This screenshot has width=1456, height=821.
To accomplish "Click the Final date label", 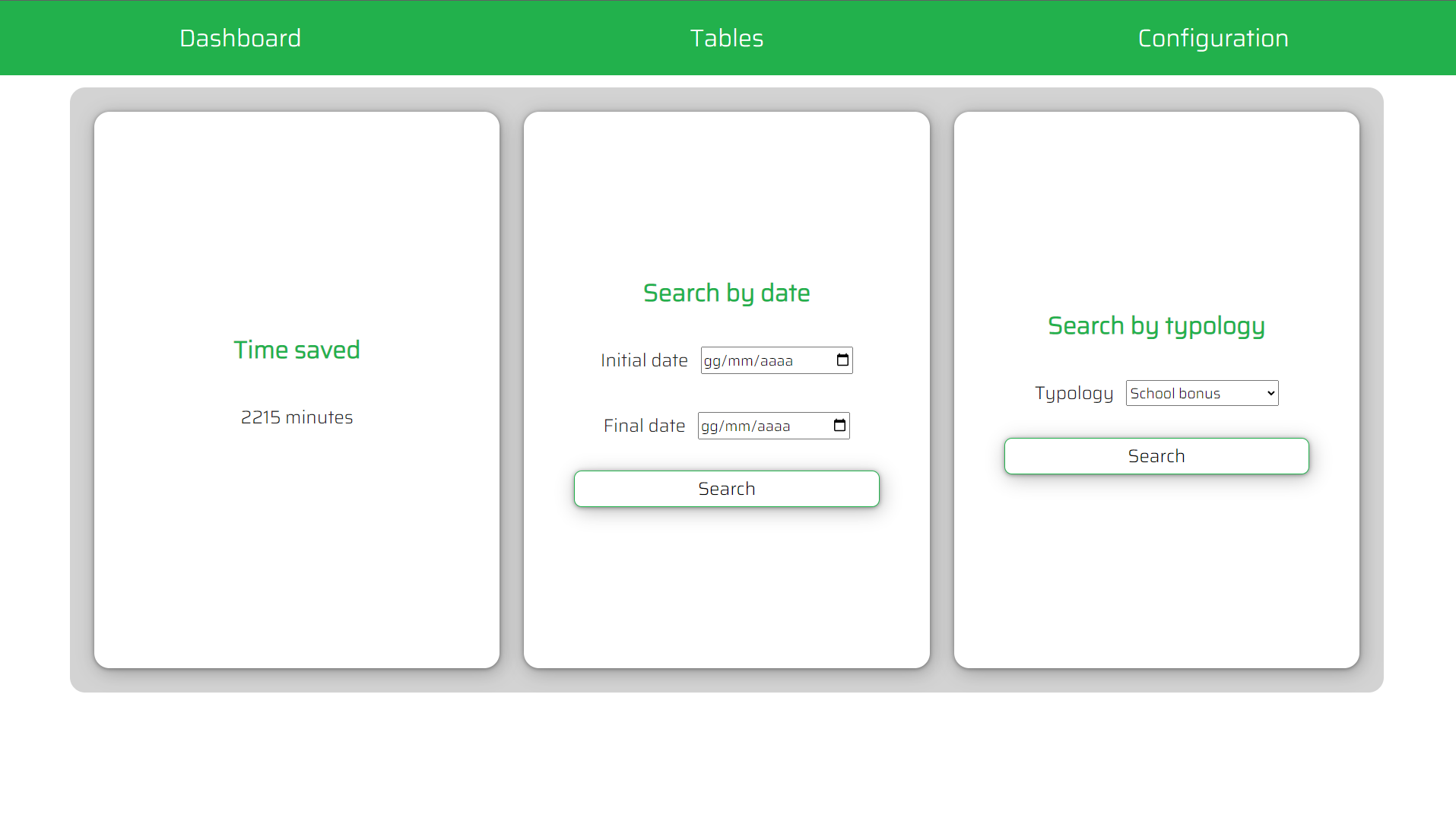I will pos(643,426).
